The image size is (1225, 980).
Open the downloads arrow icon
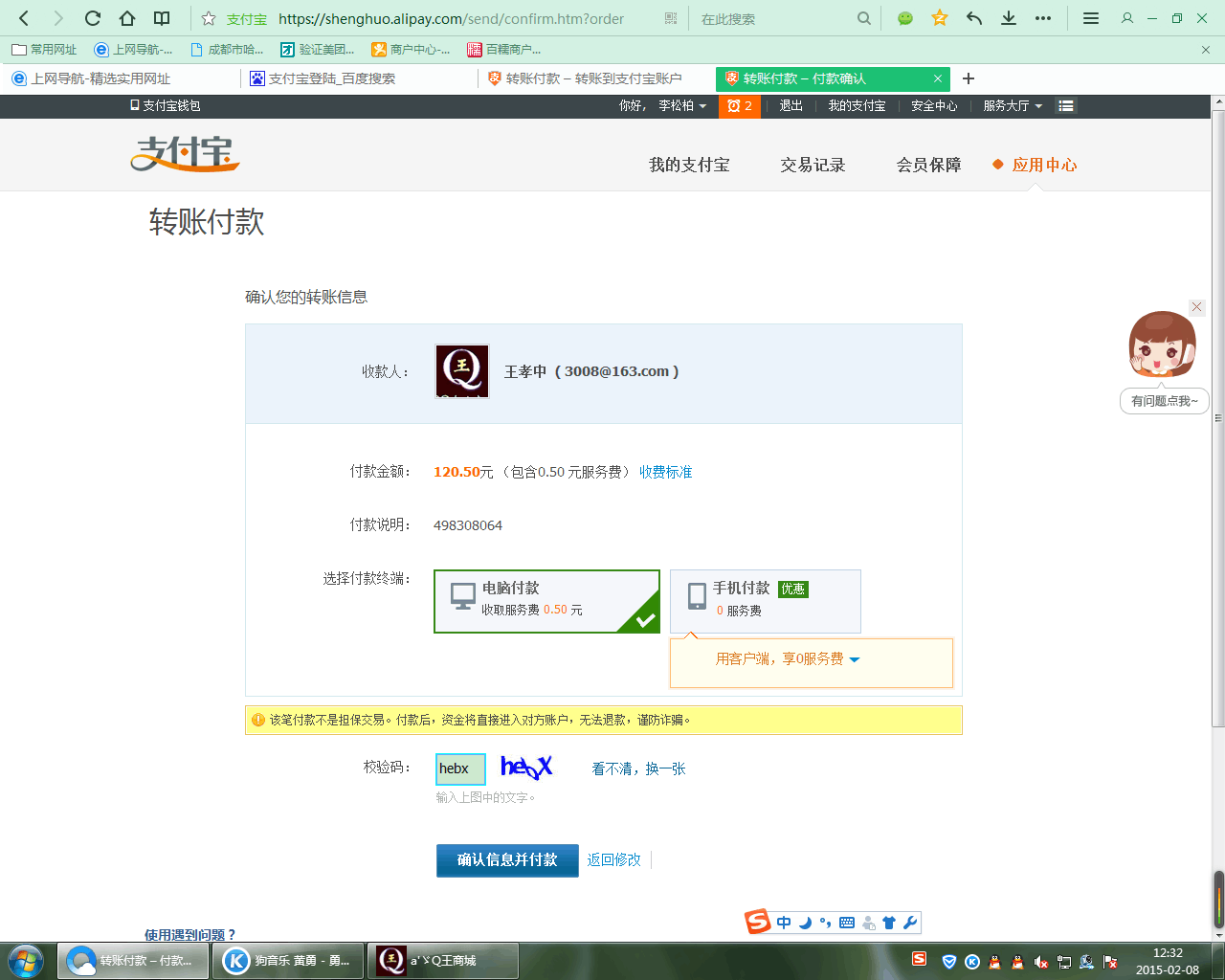(x=1009, y=18)
